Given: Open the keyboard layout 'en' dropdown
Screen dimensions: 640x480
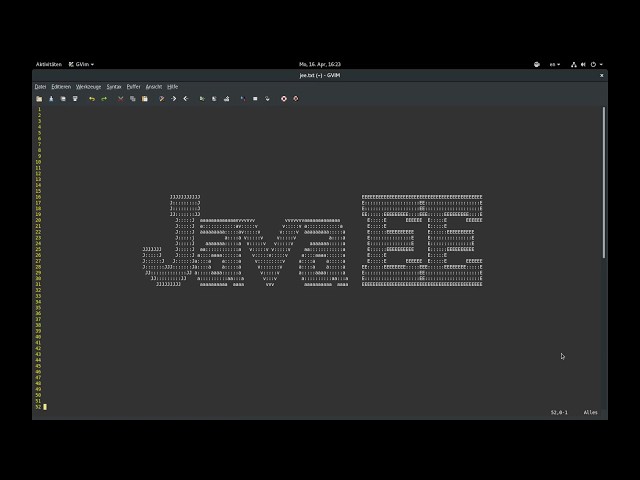Looking at the screenshot, I should 555,64.
